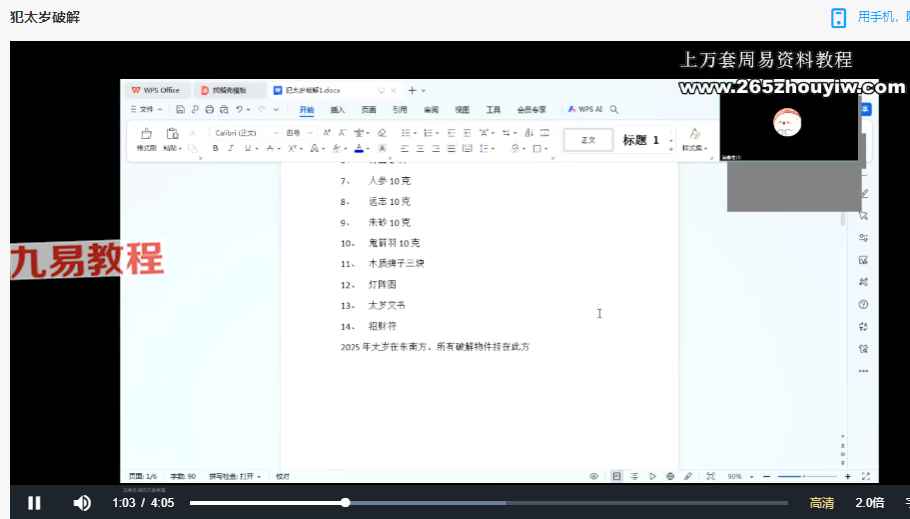
Task: Open the 会员专享 tab
Action: [532, 110]
